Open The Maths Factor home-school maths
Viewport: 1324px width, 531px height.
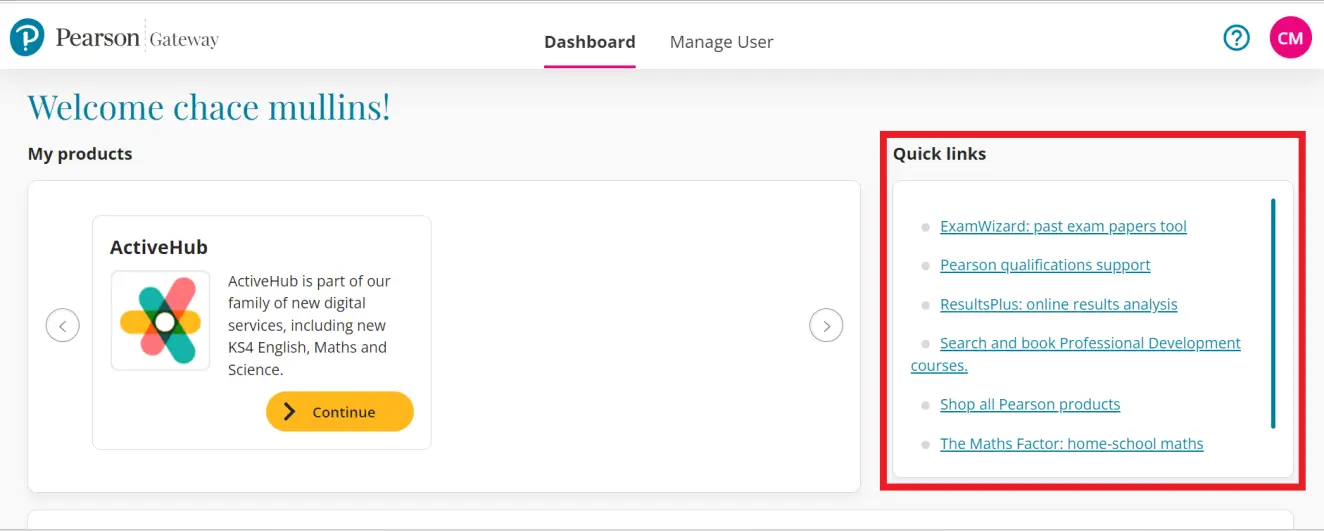click(x=1071, y=443)
